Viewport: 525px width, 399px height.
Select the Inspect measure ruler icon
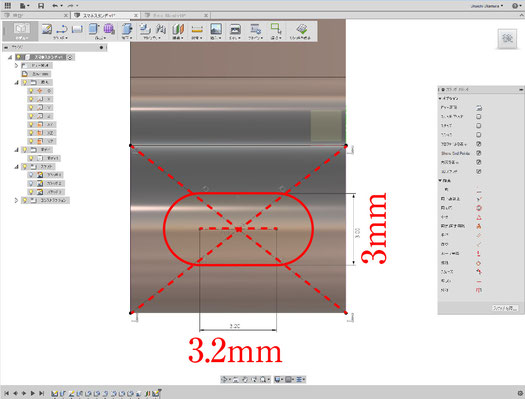[x=197, y=30]
